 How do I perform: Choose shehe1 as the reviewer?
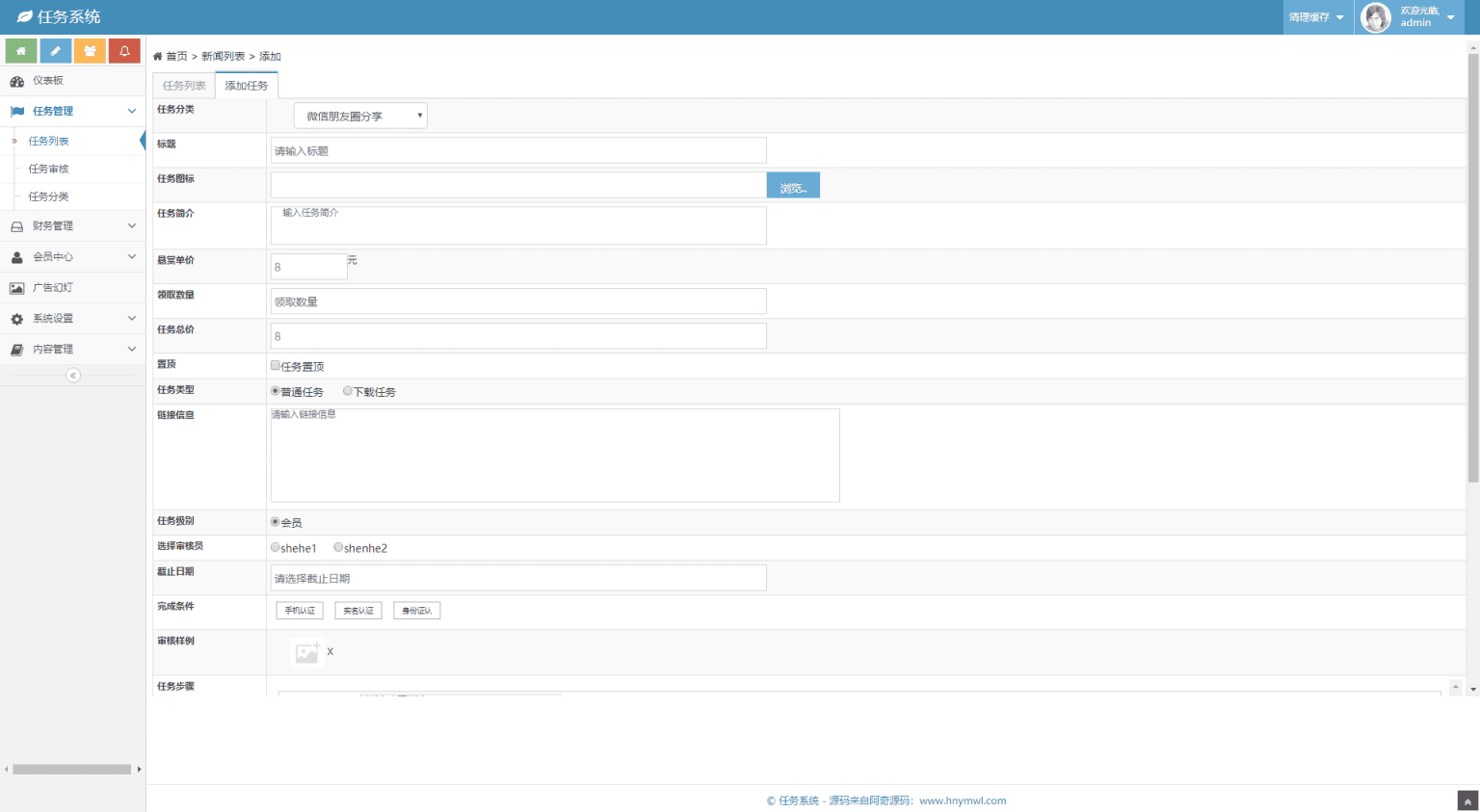(x=276, y=547)
